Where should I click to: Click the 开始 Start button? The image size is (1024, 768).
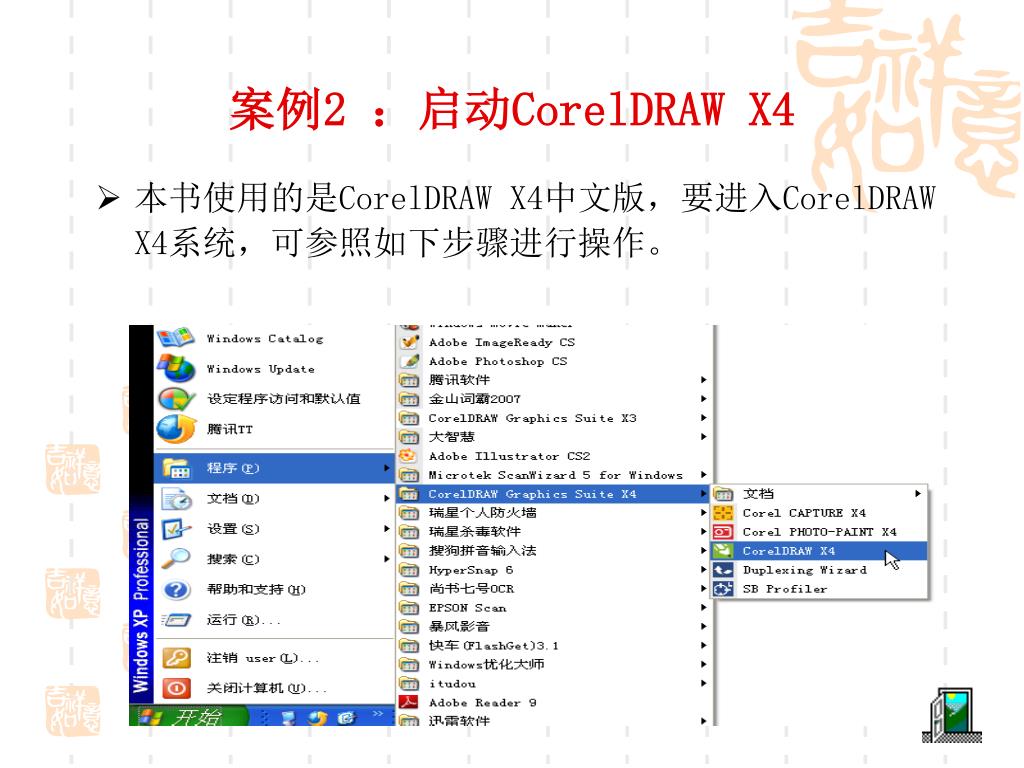187,716
